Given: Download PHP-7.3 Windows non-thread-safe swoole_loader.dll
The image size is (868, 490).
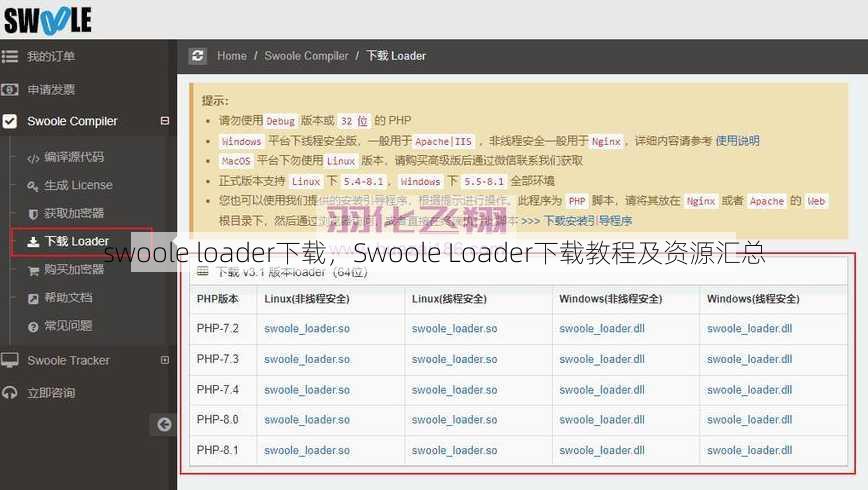Looking at the screenshot, I should point(602,359).
